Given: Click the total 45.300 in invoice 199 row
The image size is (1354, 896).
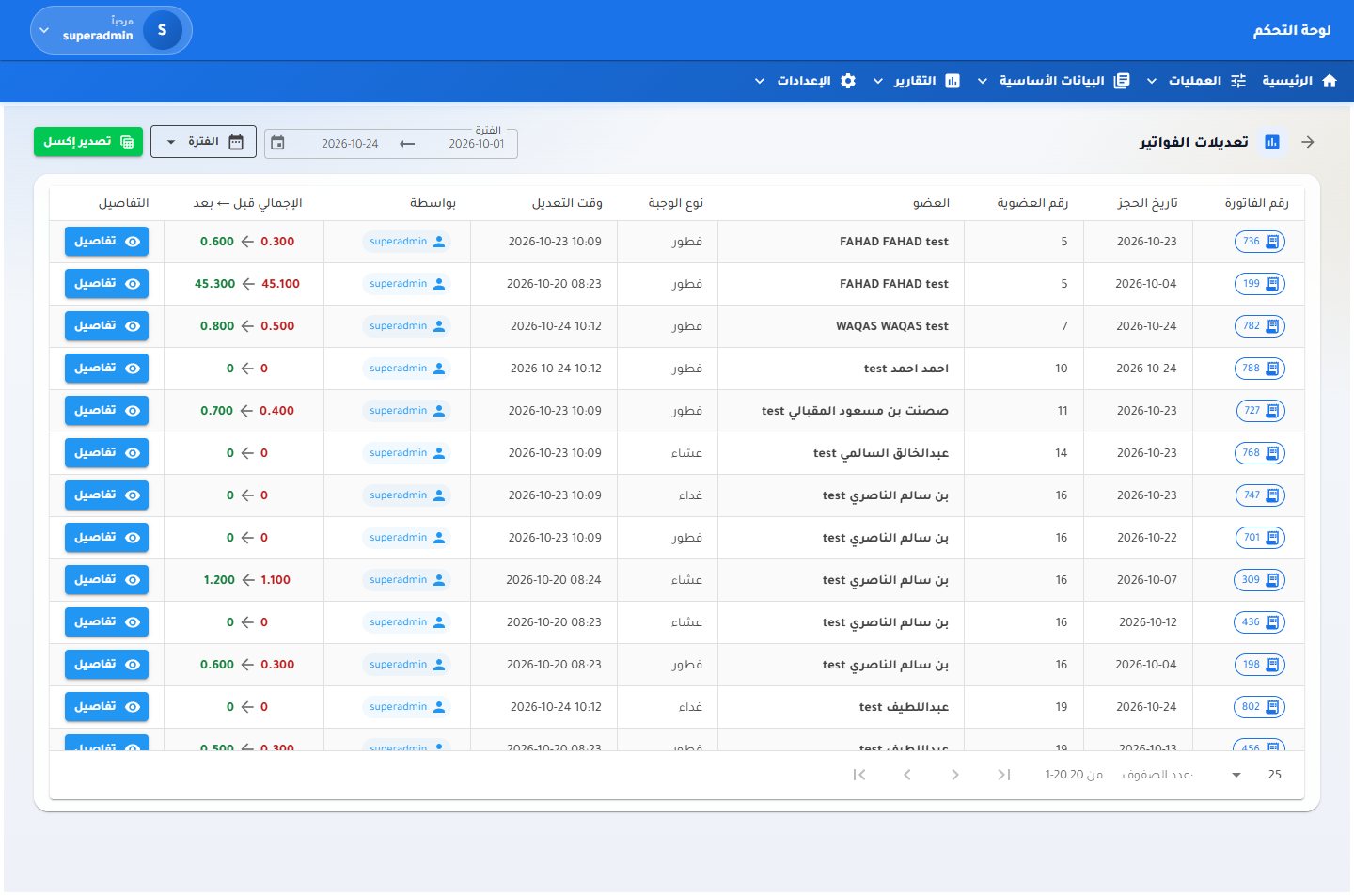Looking at the screenshot, I should coord(215,284).
